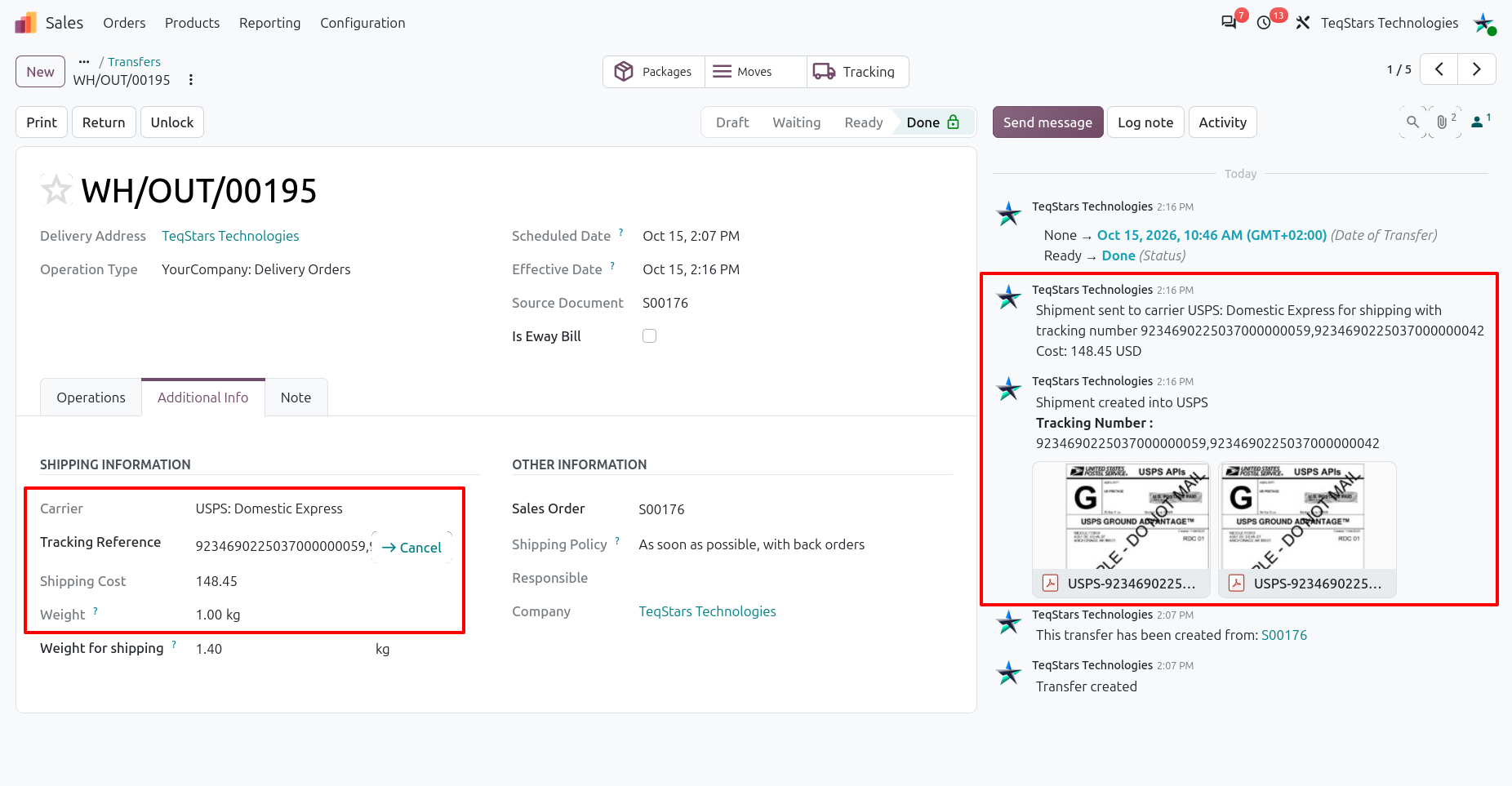Open the Tracking smart button

pyautogui.click(x=858, y=72)
